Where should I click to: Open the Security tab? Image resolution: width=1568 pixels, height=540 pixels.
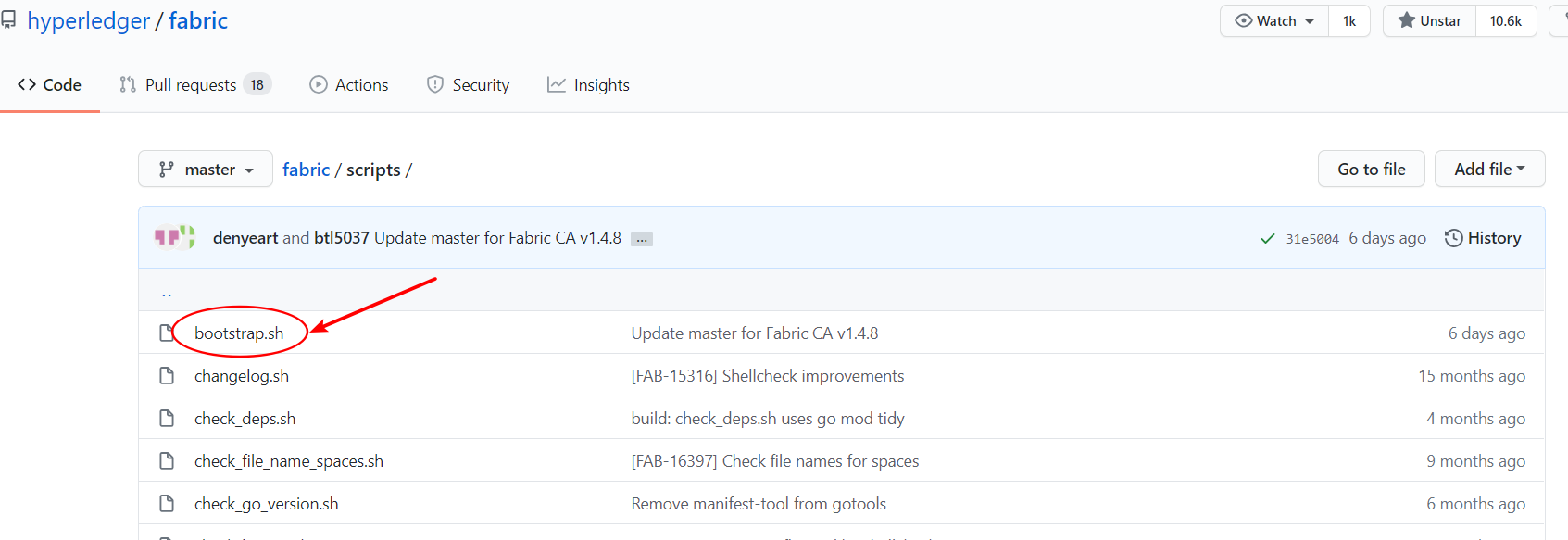468,84
